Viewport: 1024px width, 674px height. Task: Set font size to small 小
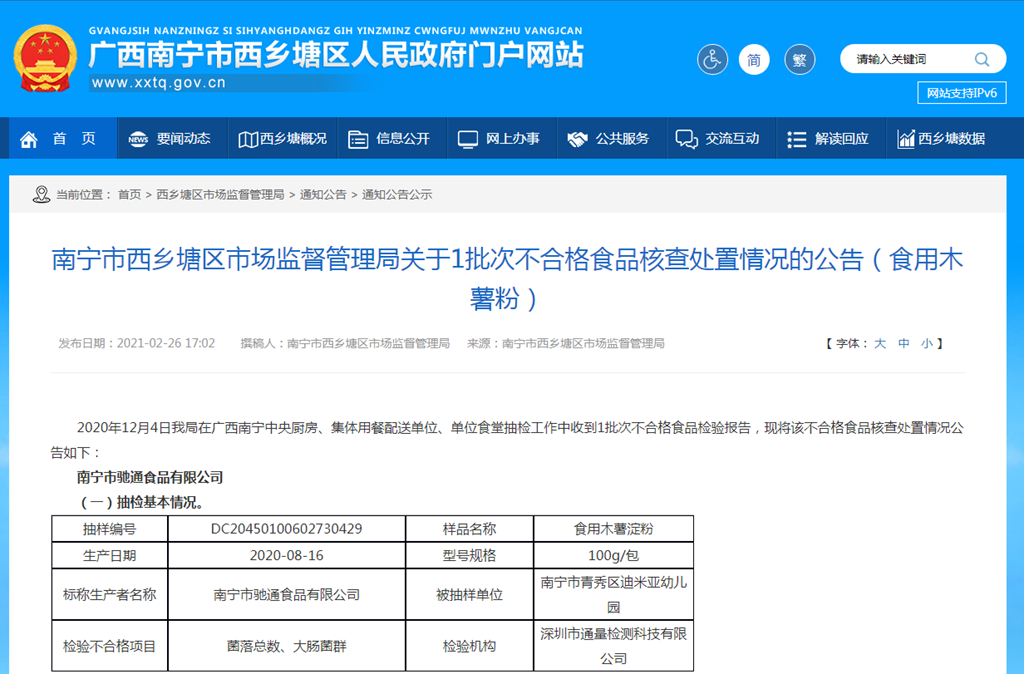tap(927, 343)
